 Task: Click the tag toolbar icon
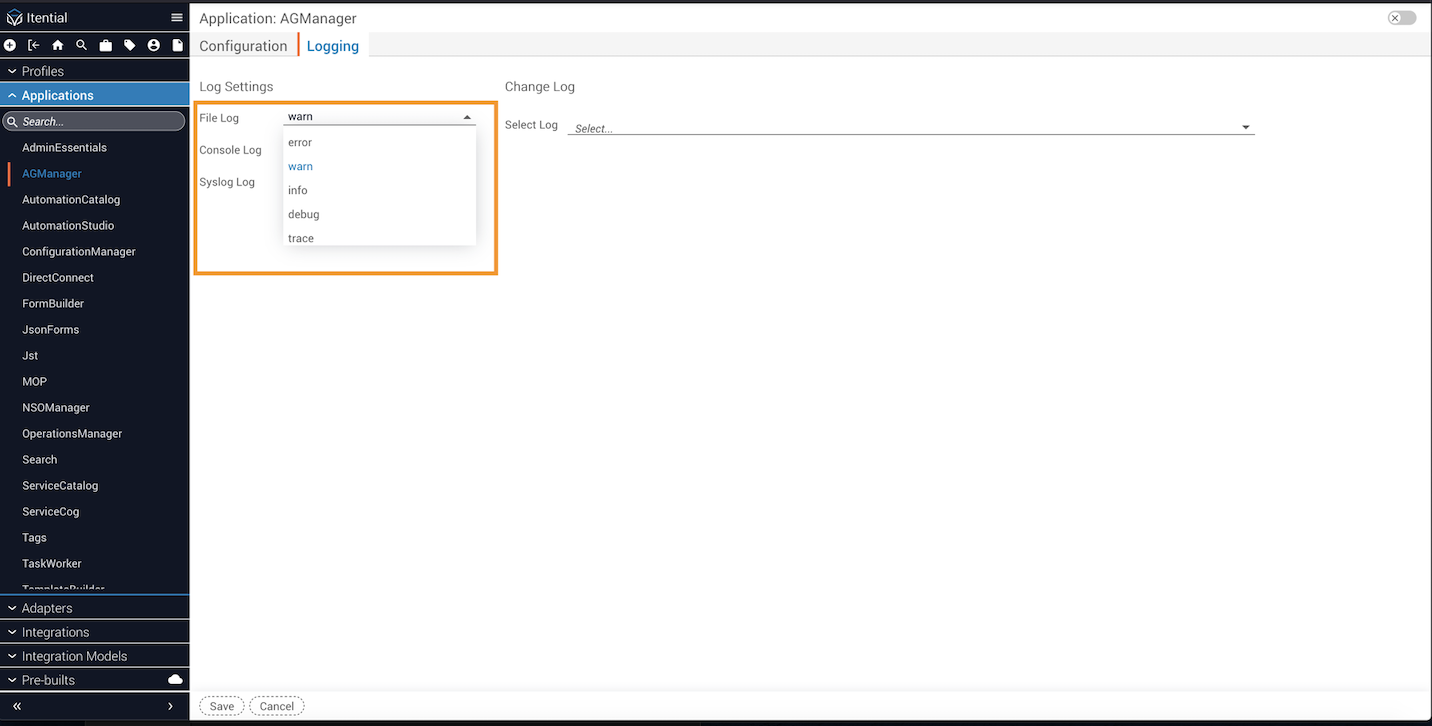click(130, 45)
